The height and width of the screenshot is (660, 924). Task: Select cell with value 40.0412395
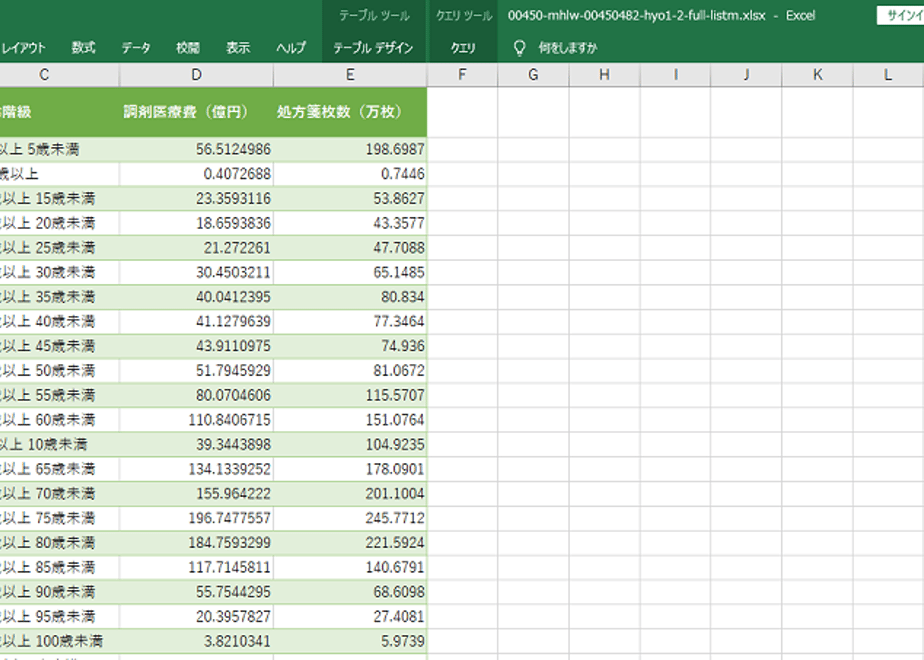point(196,297)
